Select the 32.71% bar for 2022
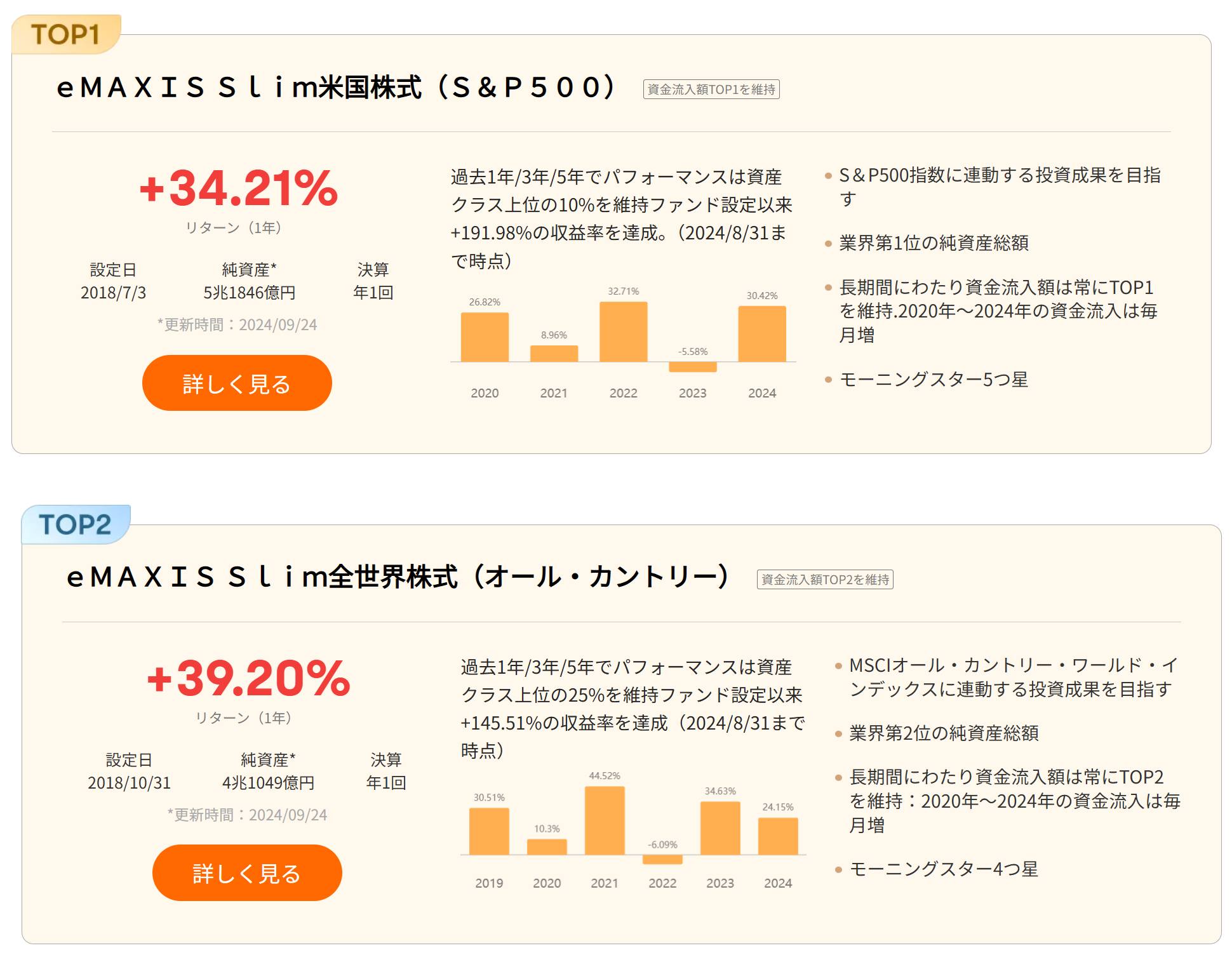This screenshot has width=1232, height=955. pyautogui.click(x=624, y=331)
